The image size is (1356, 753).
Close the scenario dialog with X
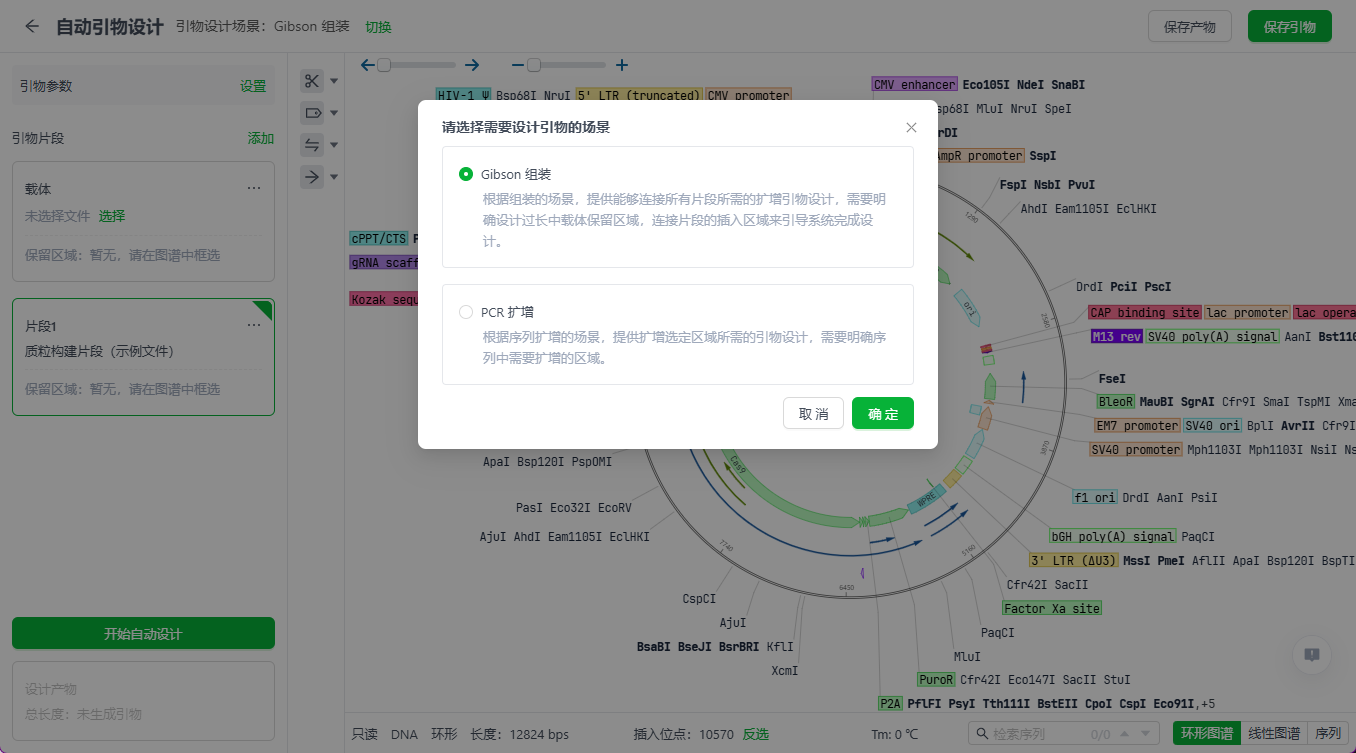pos(911,127)
